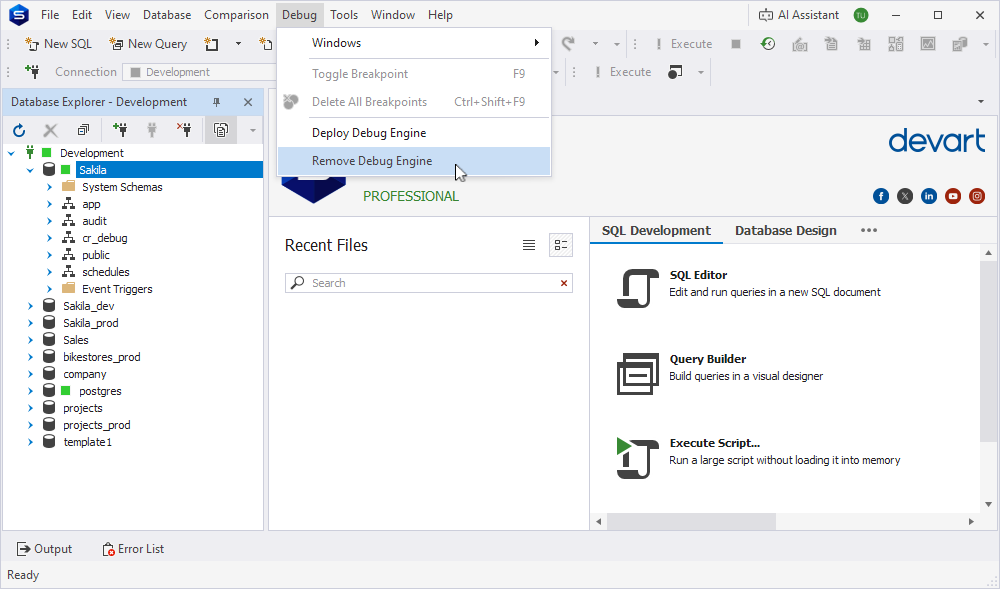Click the New Connection plug icon in Database Explorer

(x=120, y=130)
